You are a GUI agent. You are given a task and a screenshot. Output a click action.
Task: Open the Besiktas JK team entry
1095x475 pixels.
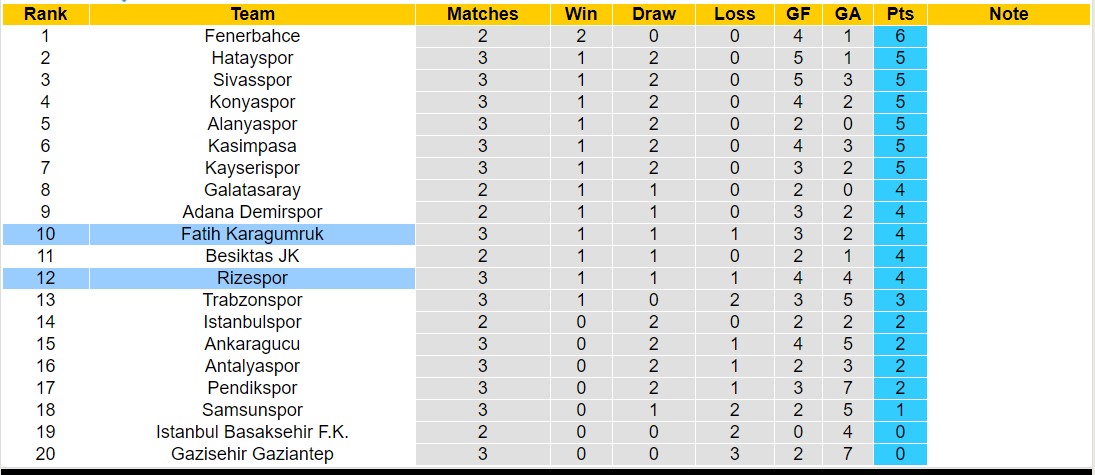(x=252, y=256)
